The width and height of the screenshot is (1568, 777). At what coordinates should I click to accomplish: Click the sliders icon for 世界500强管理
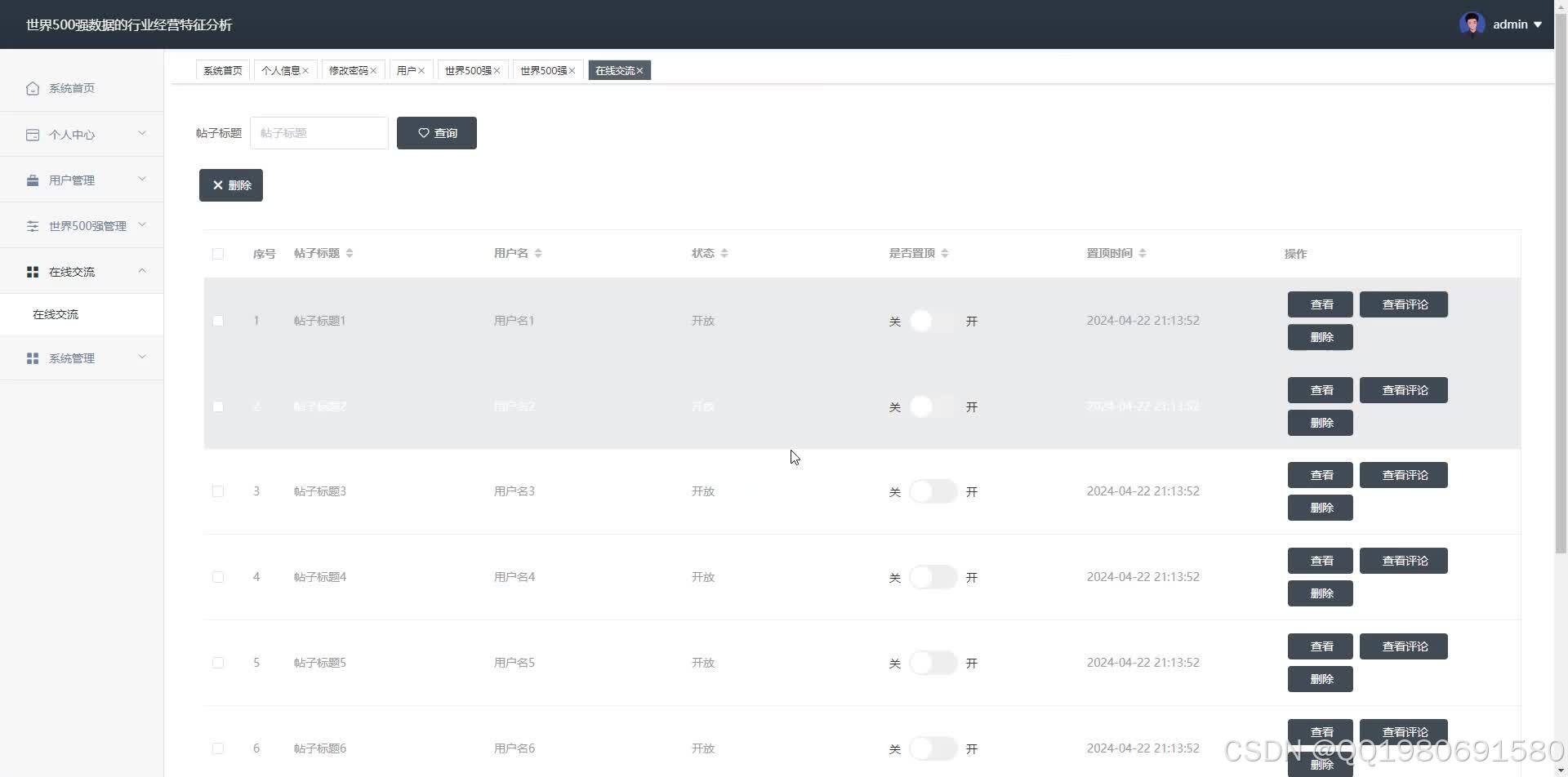pyautogui.click(x=33, y=226)
